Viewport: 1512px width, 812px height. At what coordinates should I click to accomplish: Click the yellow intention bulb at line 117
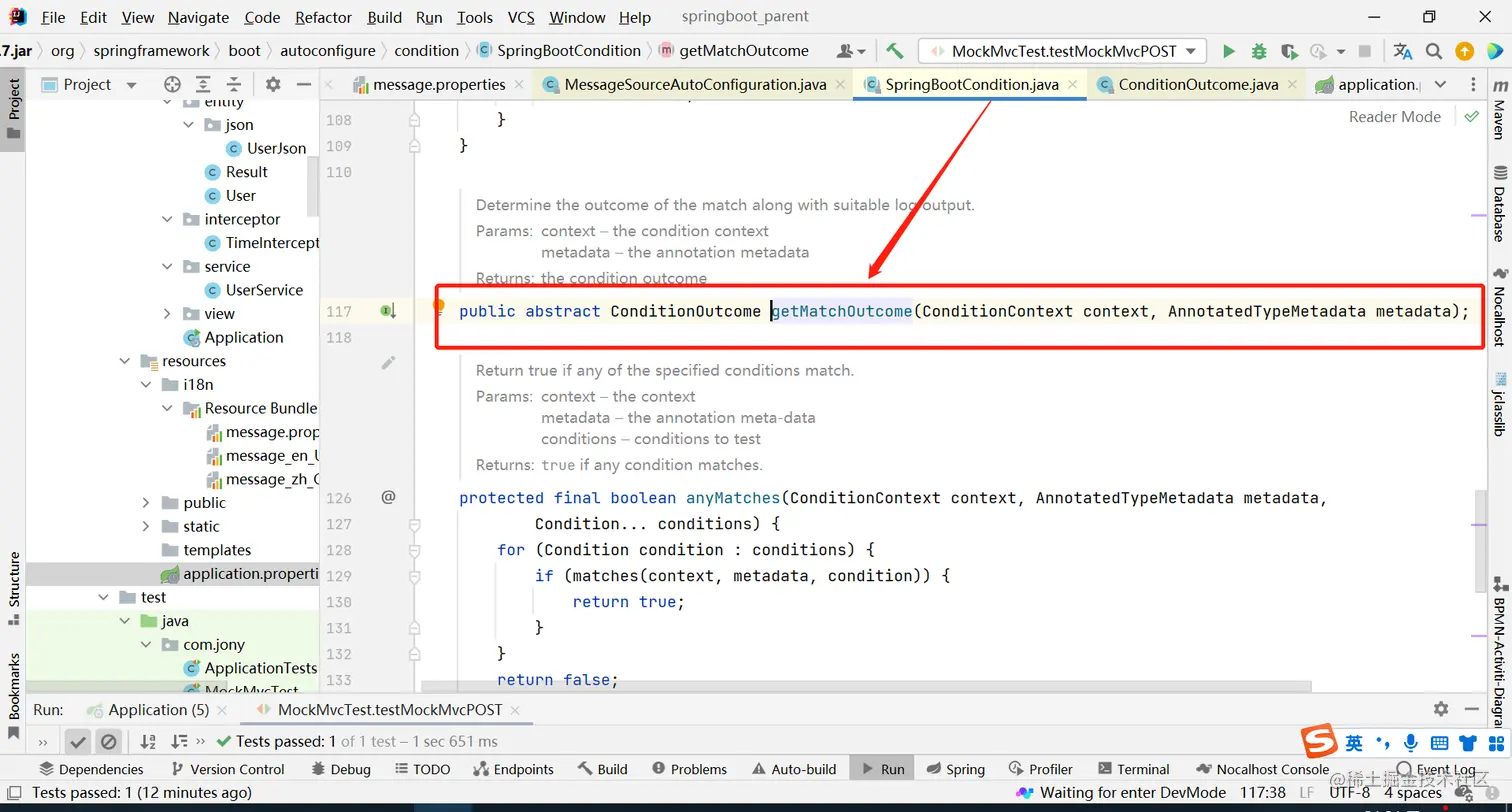point(438,308)
